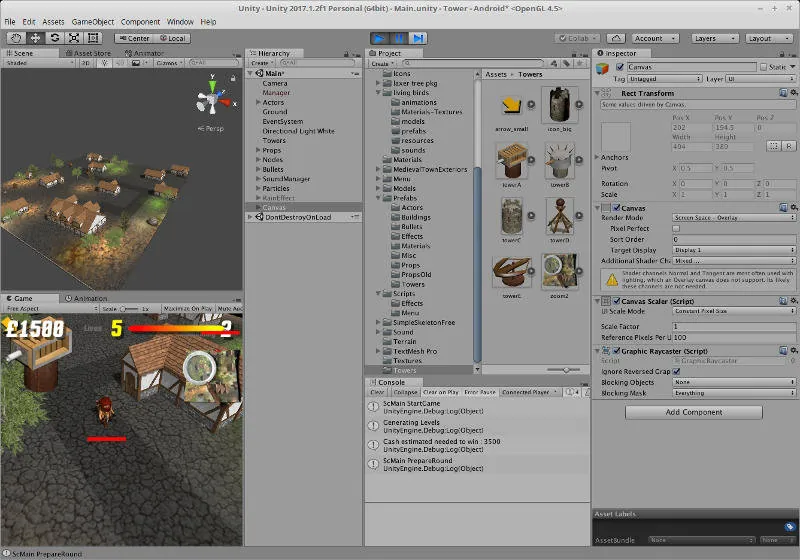Open Canvas component gear settings

click(794, 208)
